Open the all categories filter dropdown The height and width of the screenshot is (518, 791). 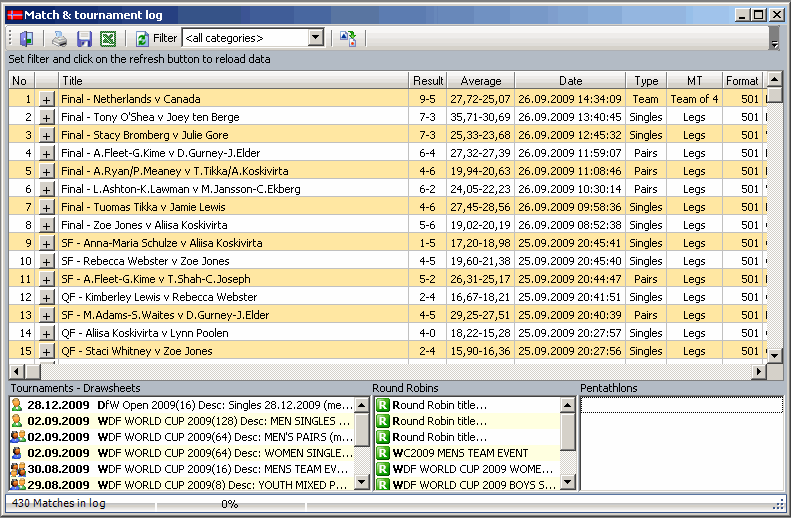pos(315,38)
